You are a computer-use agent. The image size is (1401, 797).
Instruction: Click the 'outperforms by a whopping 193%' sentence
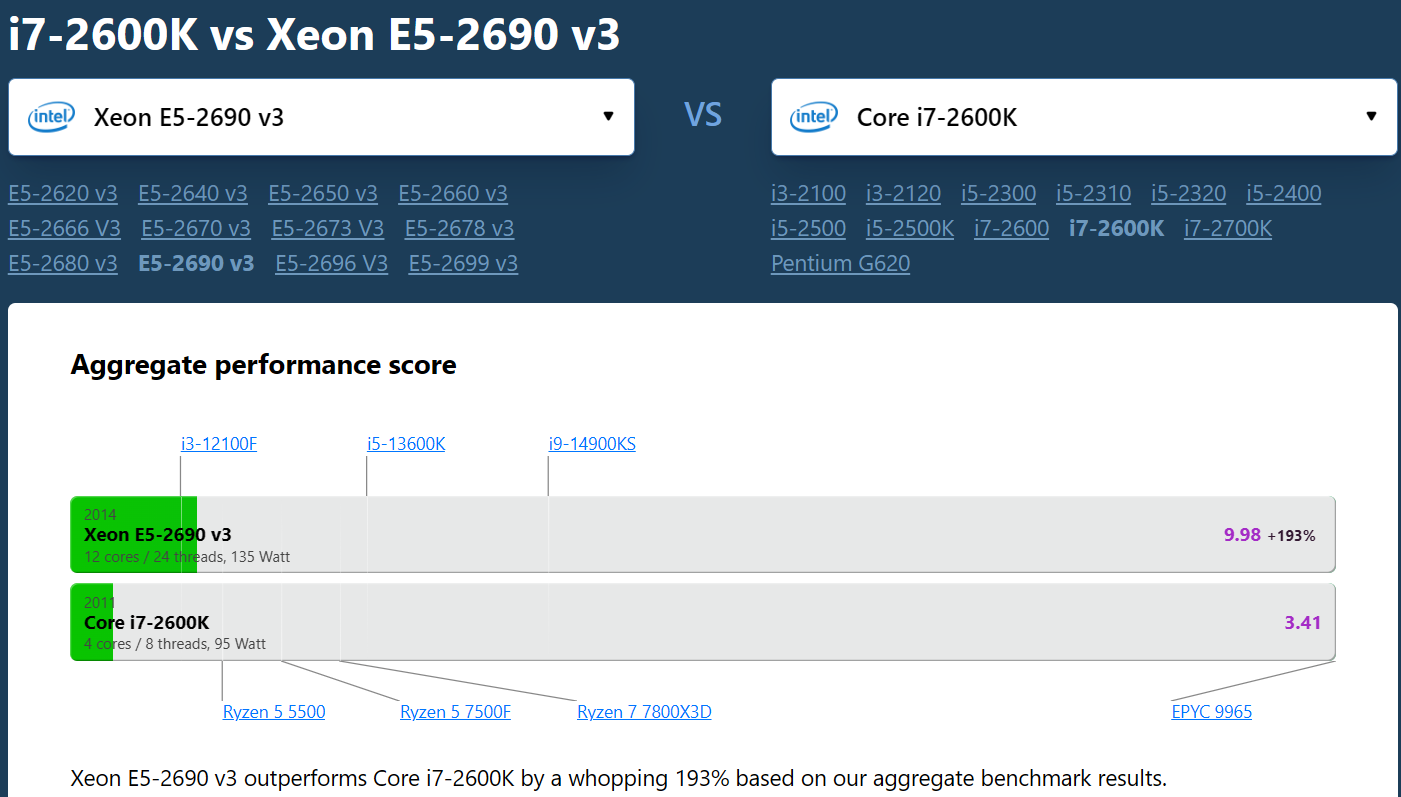click(x=619, y=778)
